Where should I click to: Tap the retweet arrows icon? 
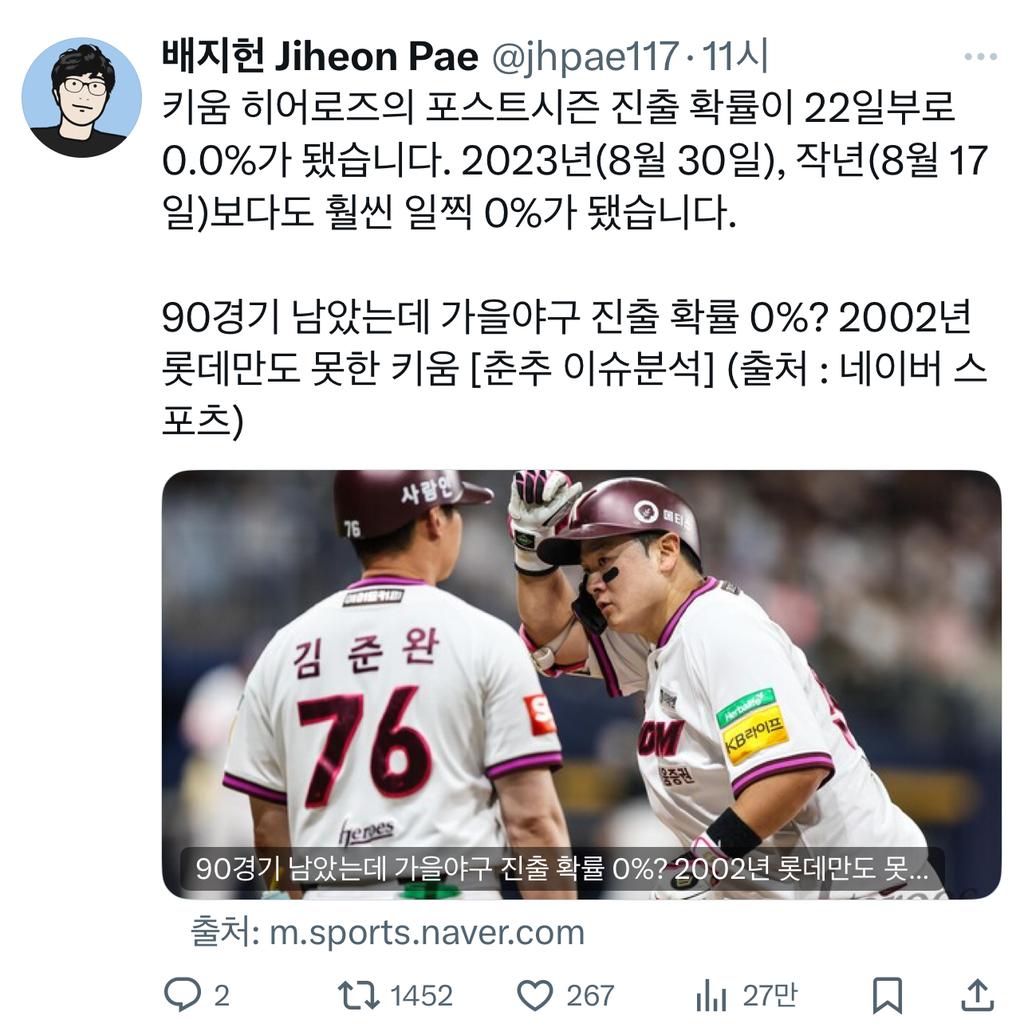click(358, 995)
